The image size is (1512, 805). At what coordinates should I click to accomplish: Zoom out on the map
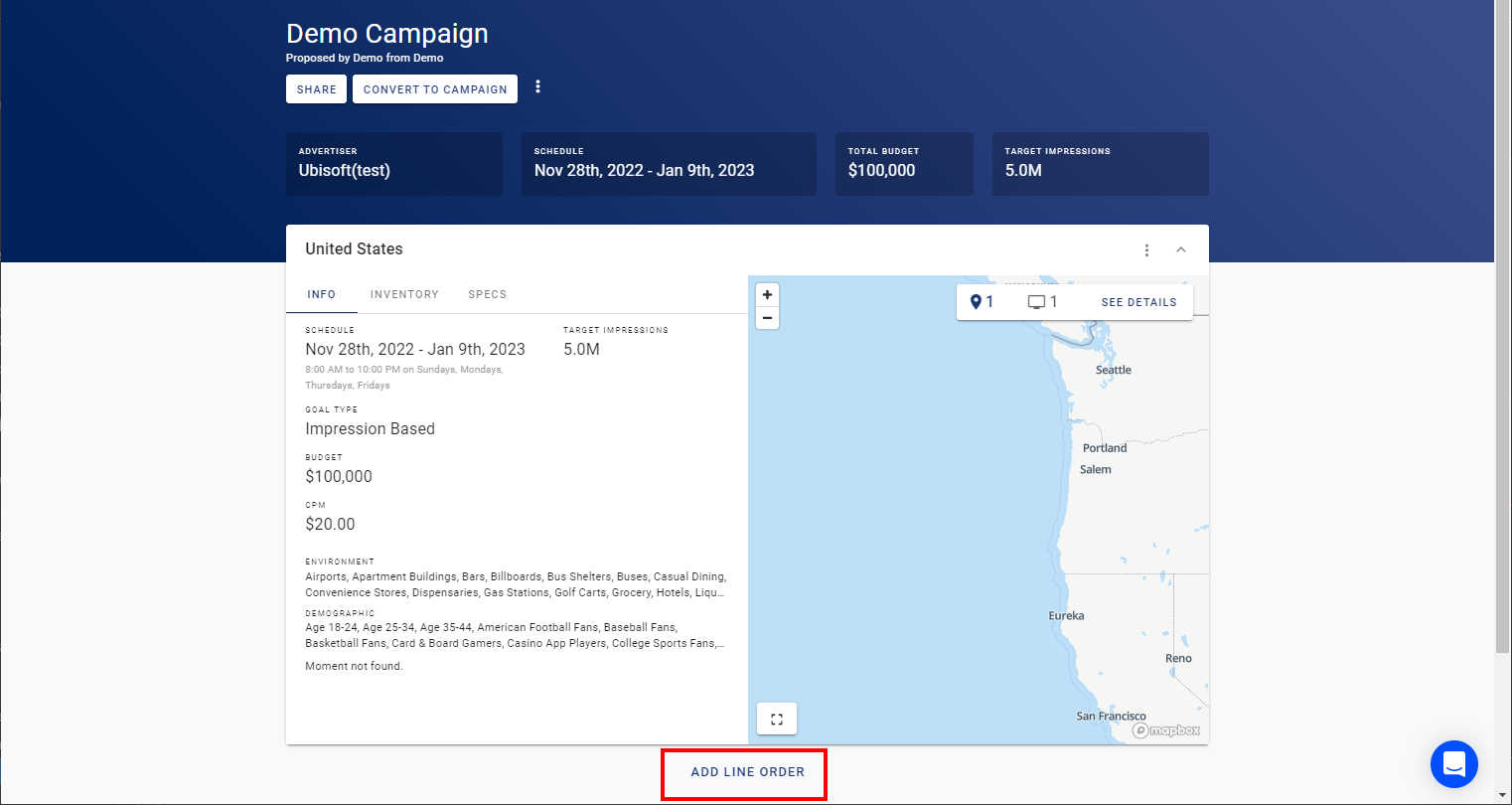pyautogui.click(x=767, y=318)
